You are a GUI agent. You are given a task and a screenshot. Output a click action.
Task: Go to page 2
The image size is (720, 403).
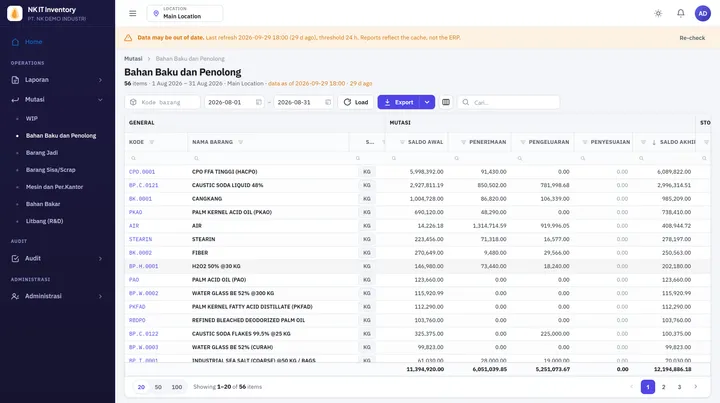663,386
